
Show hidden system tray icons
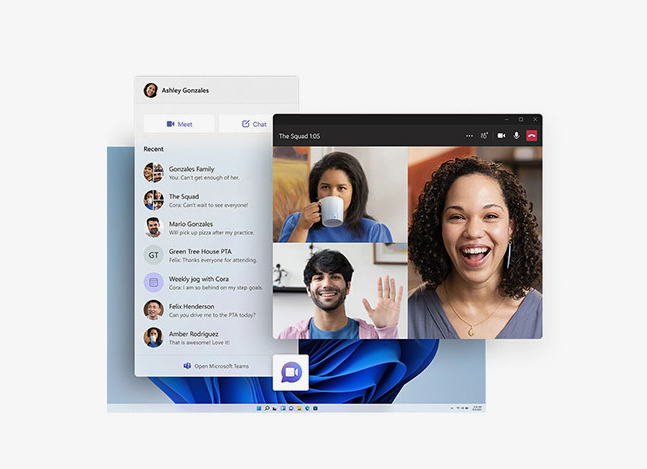(x=452, y=408)
